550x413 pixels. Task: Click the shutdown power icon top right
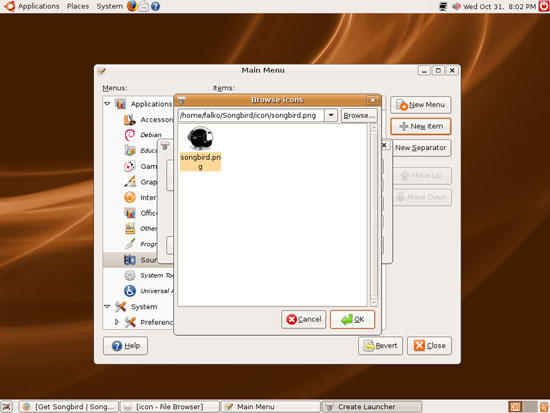(544, 6)
